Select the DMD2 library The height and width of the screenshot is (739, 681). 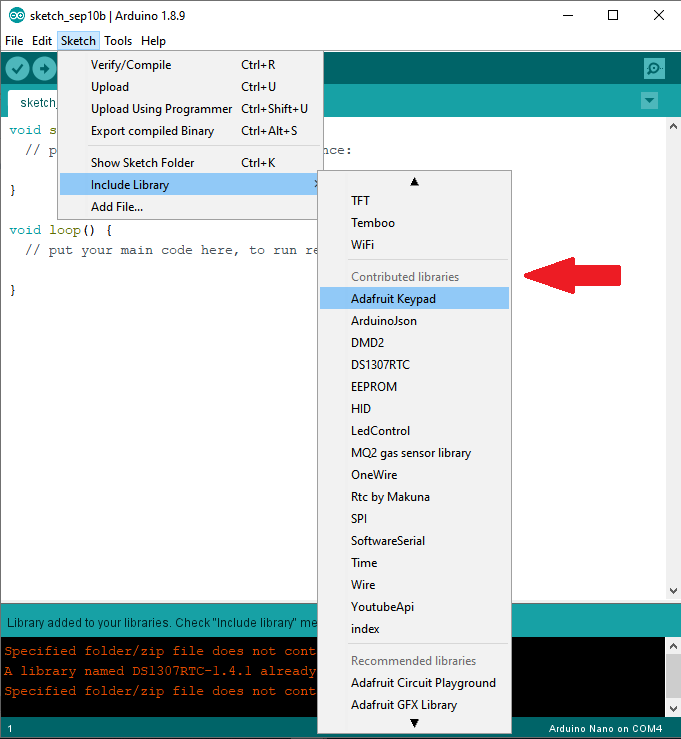point(414,343)
